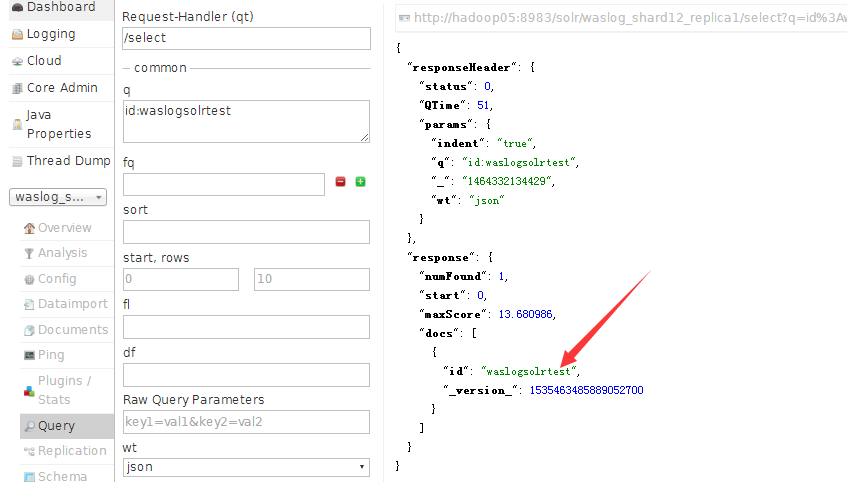Click the fq filter query field
This screenshot has width=847, height=482.
pyautogui.click(x=224, y=185)
